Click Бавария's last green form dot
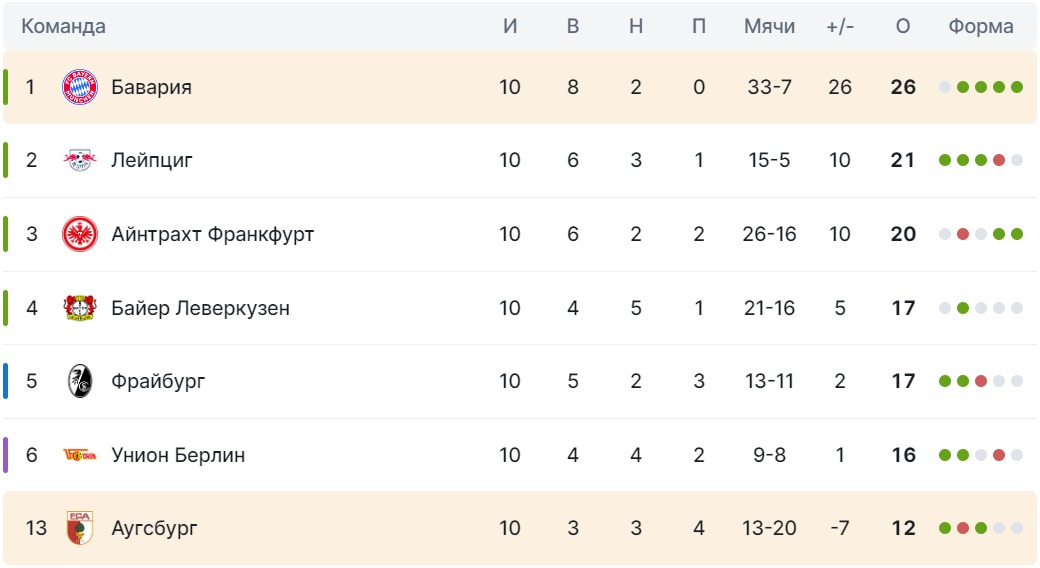This screenshot has width=1040, height=568. [1017, 87]
